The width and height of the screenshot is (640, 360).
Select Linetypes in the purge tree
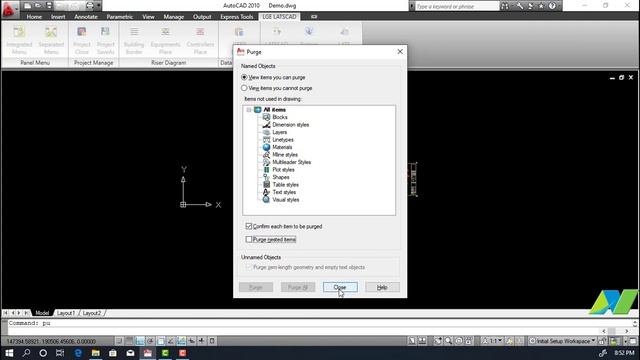(283, 140)
